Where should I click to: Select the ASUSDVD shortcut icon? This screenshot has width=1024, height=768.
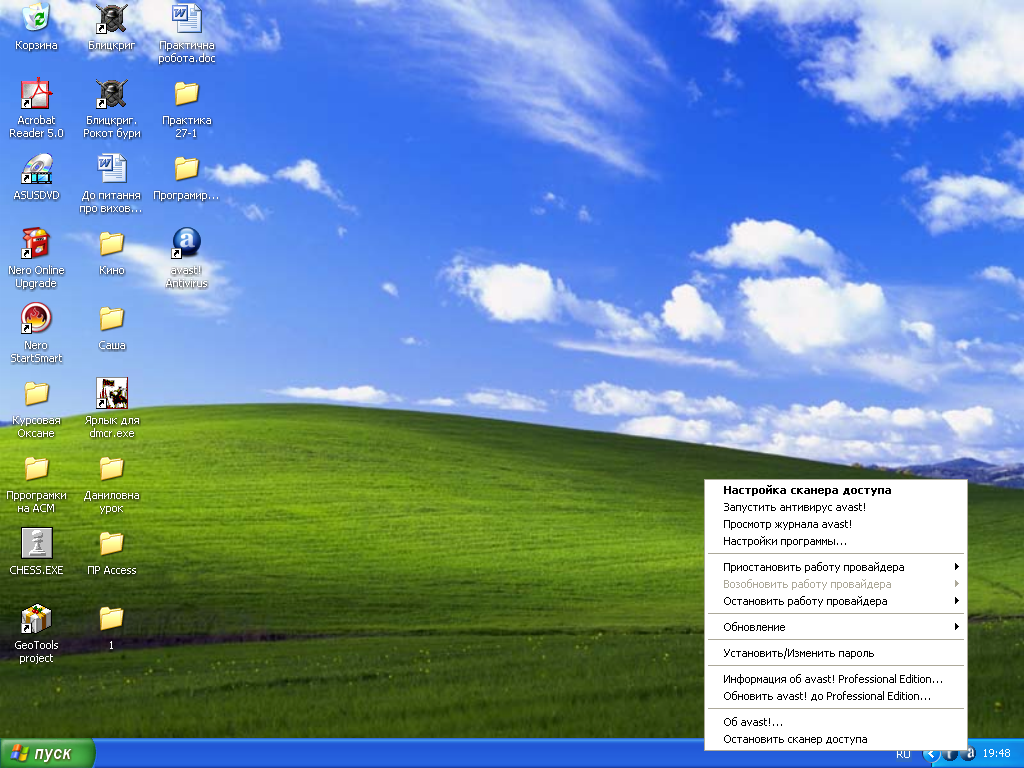coord(36,176)
